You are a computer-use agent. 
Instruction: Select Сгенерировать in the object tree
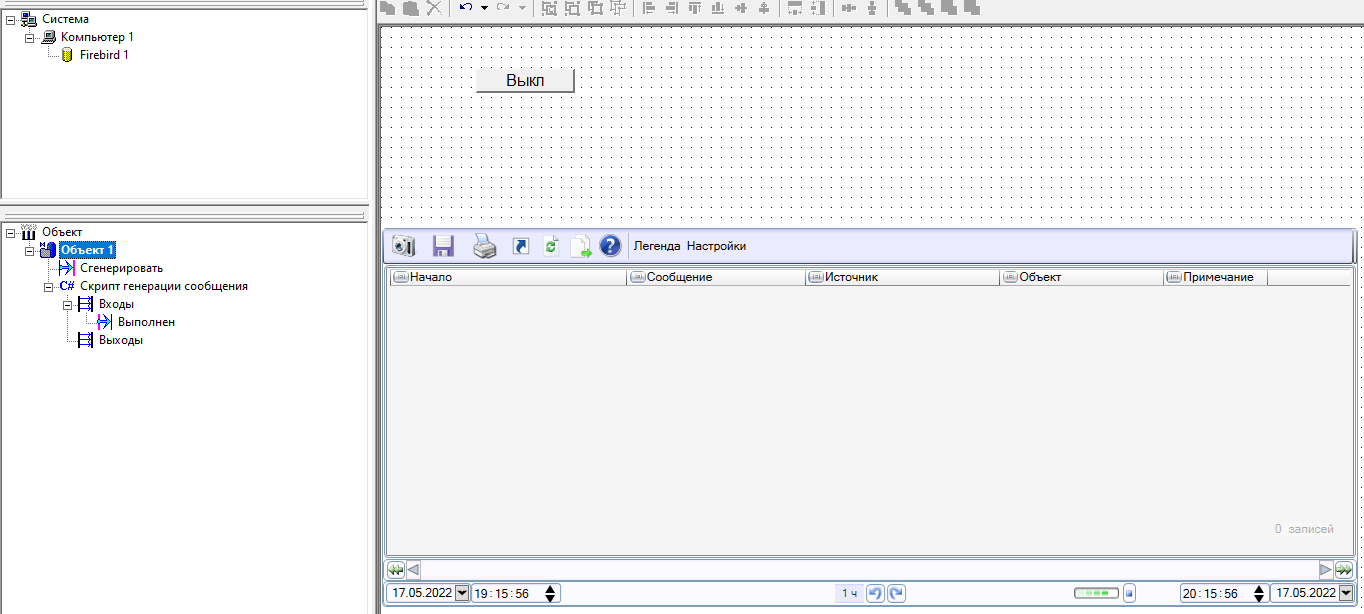[121, 268]
